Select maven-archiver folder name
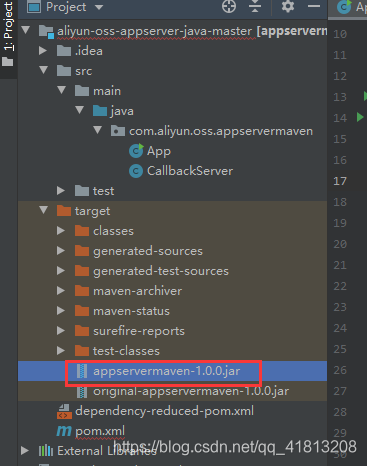Screen dimensions: 367x466 (x=137, y=291)
